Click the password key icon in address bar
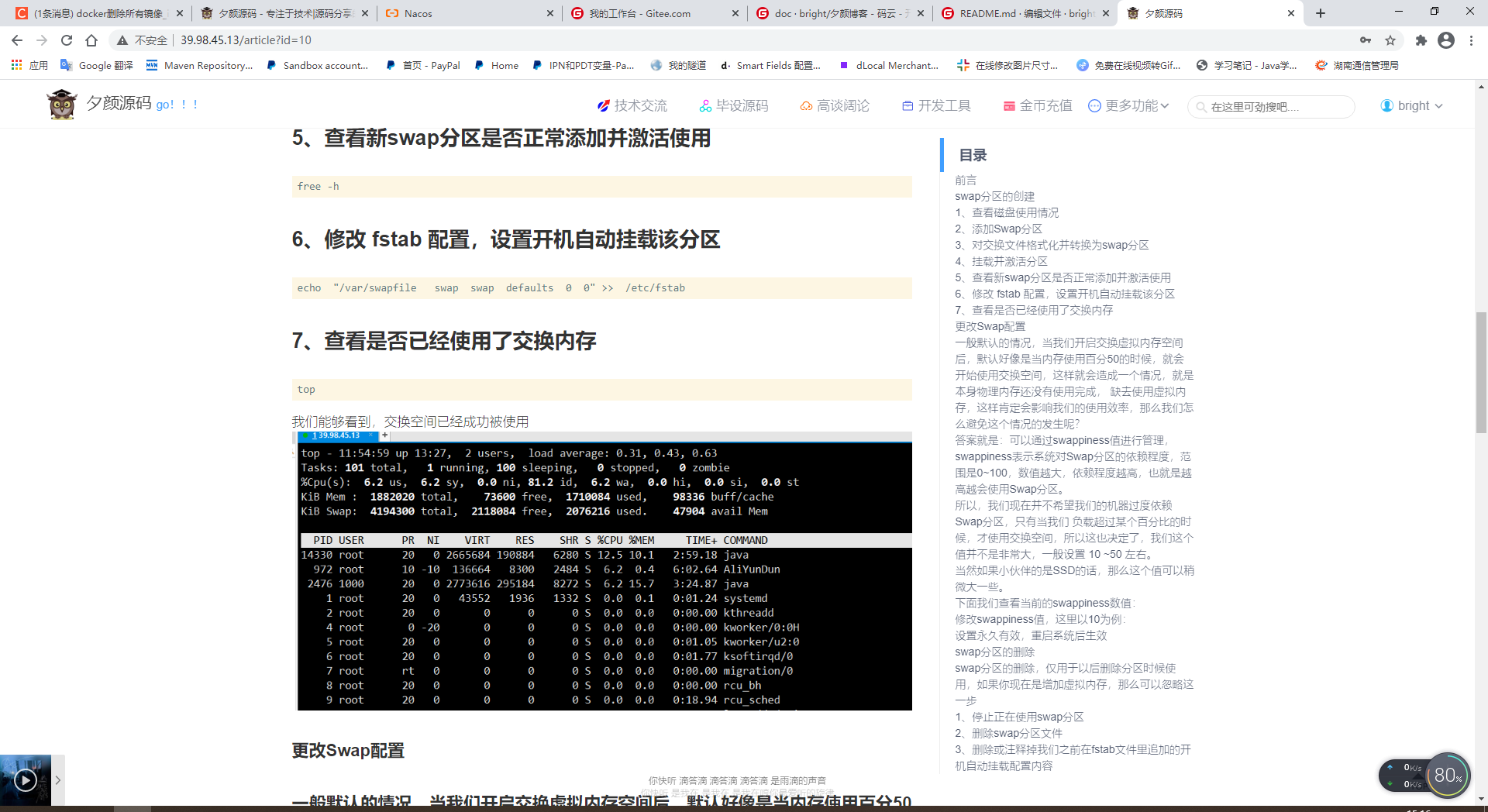Image resolution: width=1488 pixels, height=812 pixels. [1366, 40]
